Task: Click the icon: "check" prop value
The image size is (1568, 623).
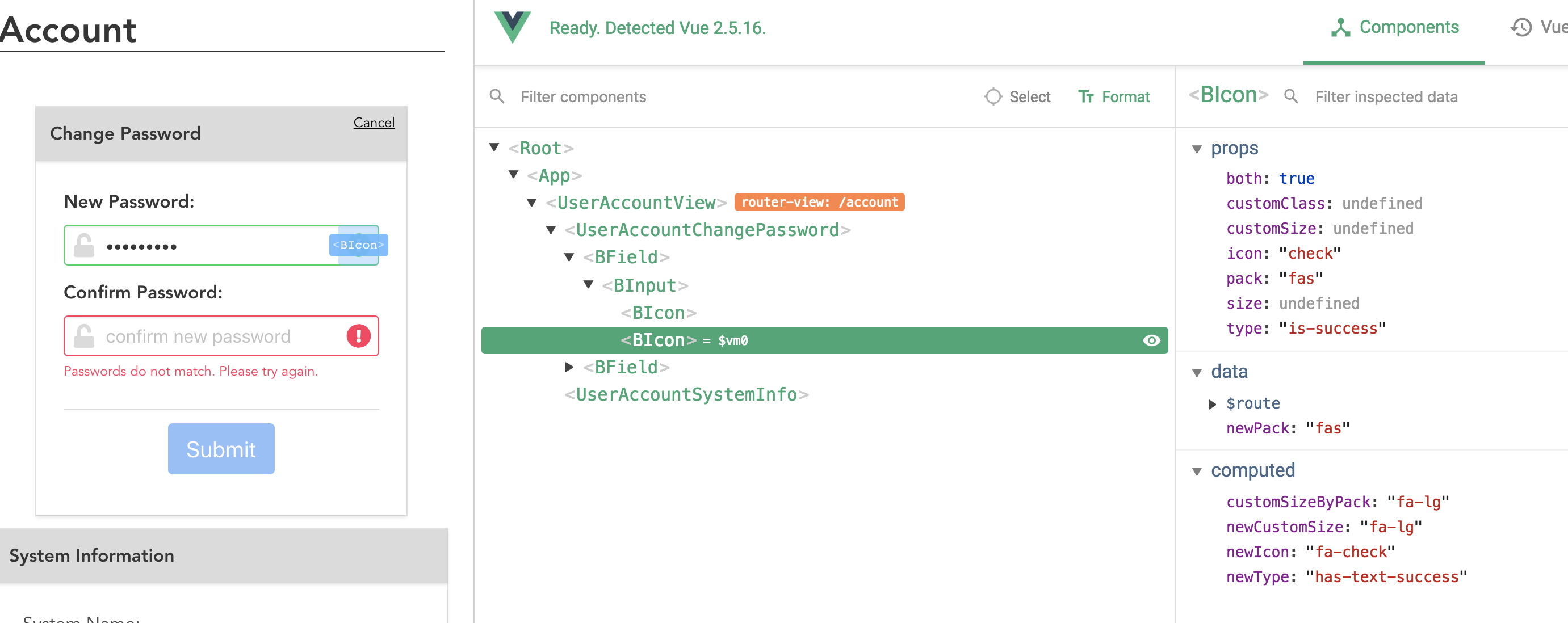Action: (1309, 253)
